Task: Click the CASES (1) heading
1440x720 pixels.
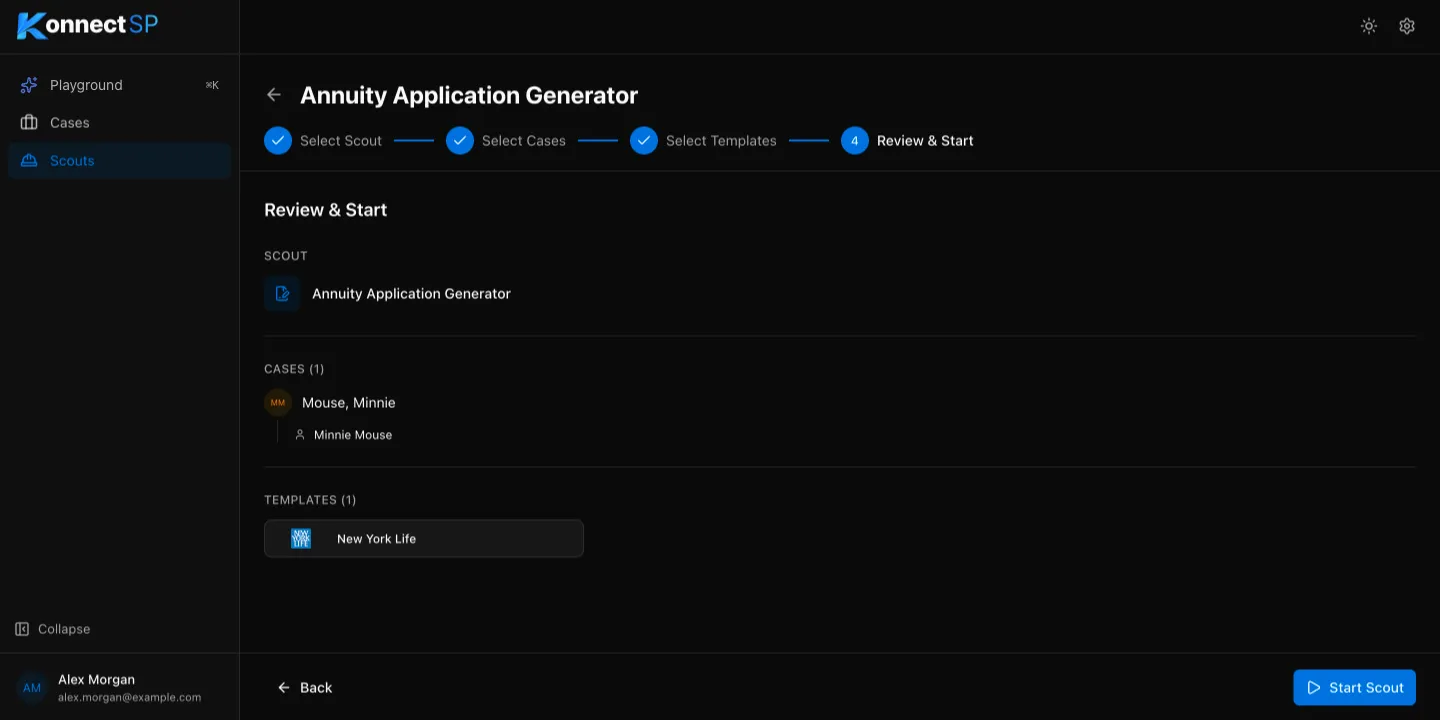Action: [x=294, y=369]
